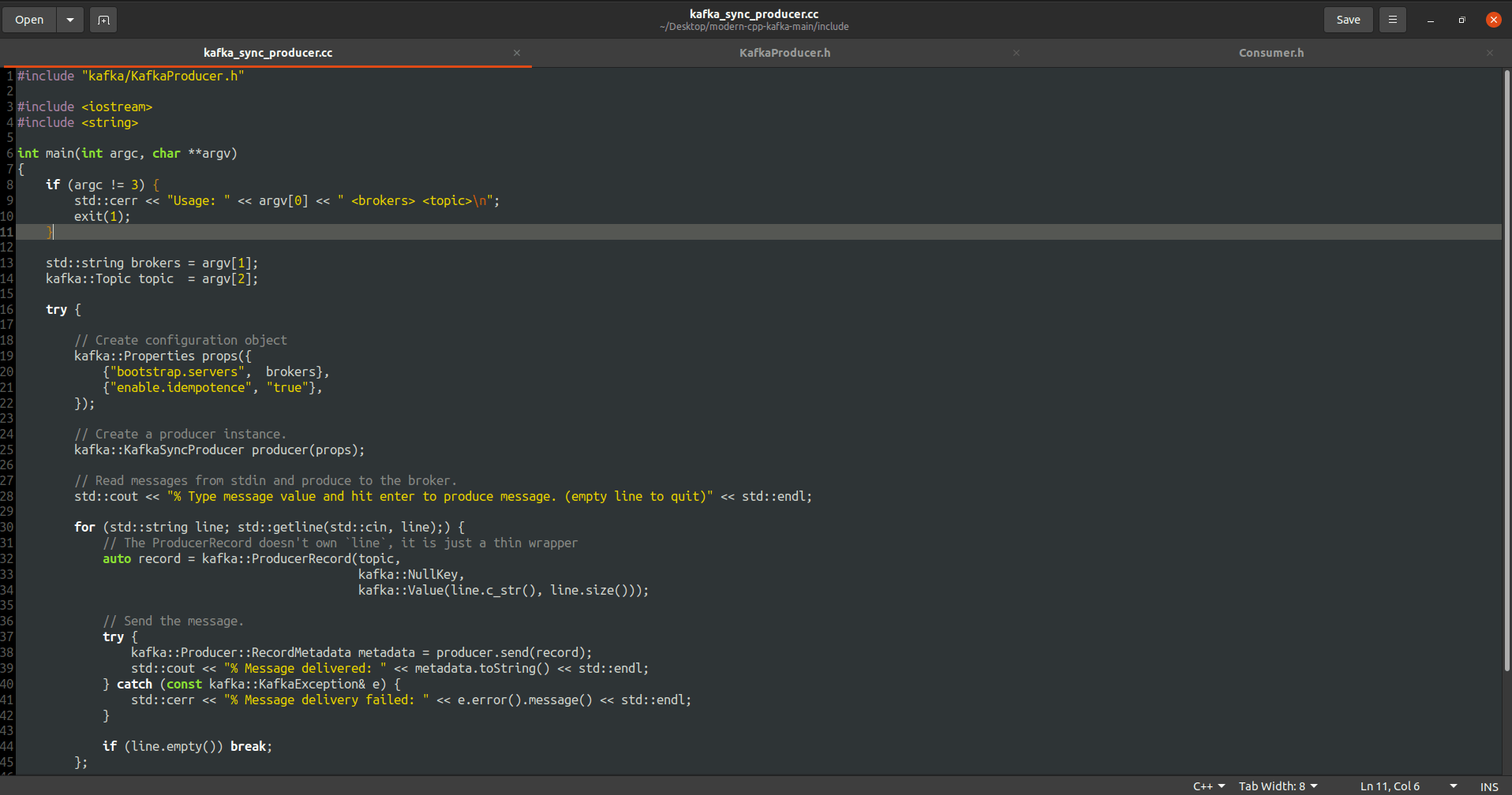Screen dimensions: 1512x795
Task: Click on kafka::NullKey,
Action: tap(411, 574)
